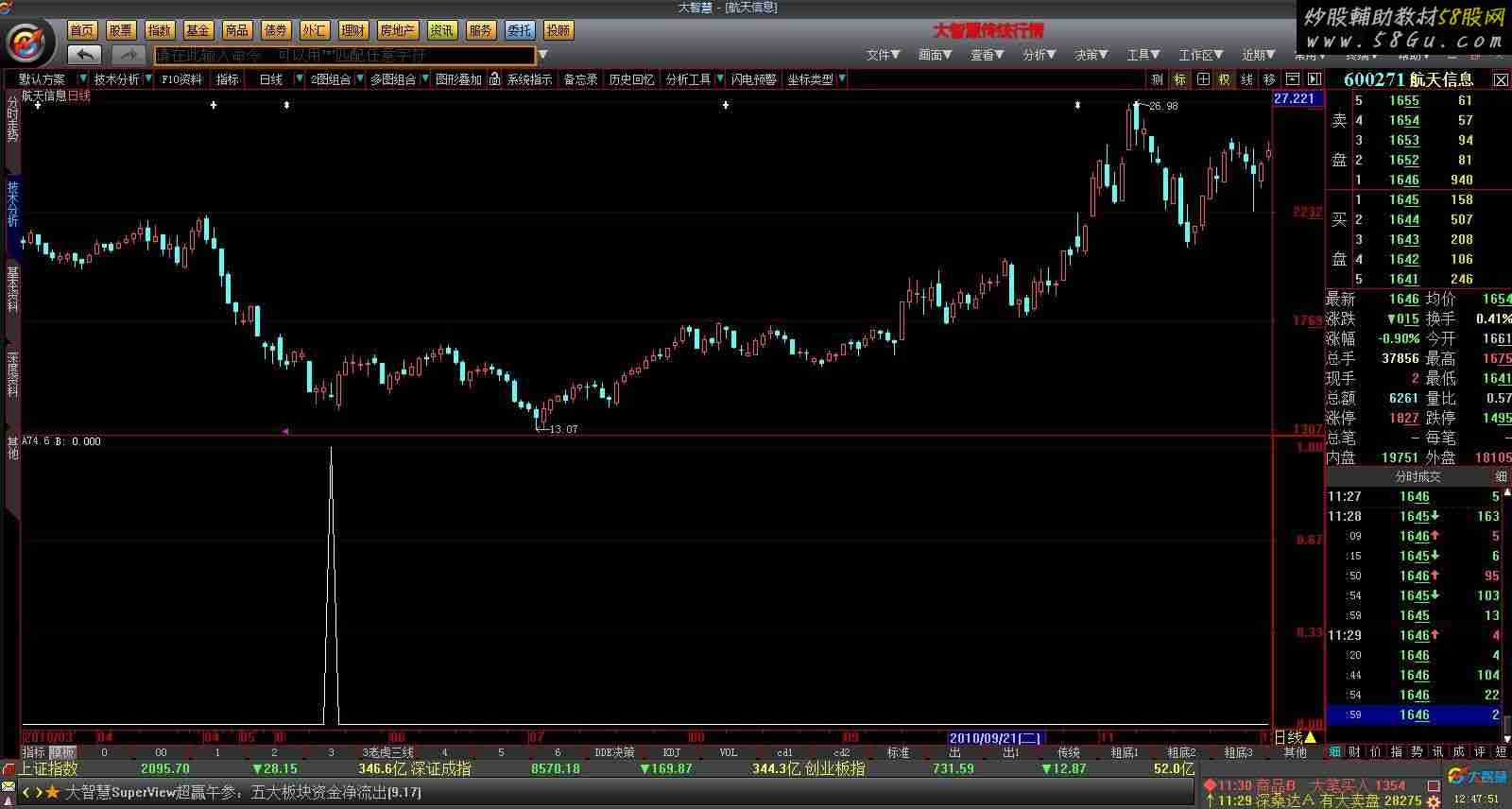Open the 决策 menu

click(1091, 55)
